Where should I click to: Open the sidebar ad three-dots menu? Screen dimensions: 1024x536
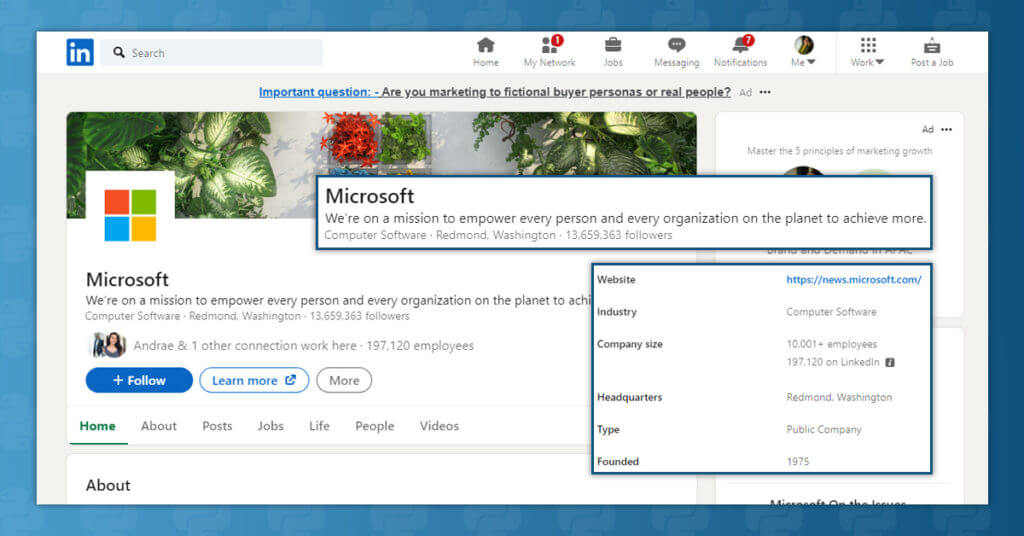point(946,129)
